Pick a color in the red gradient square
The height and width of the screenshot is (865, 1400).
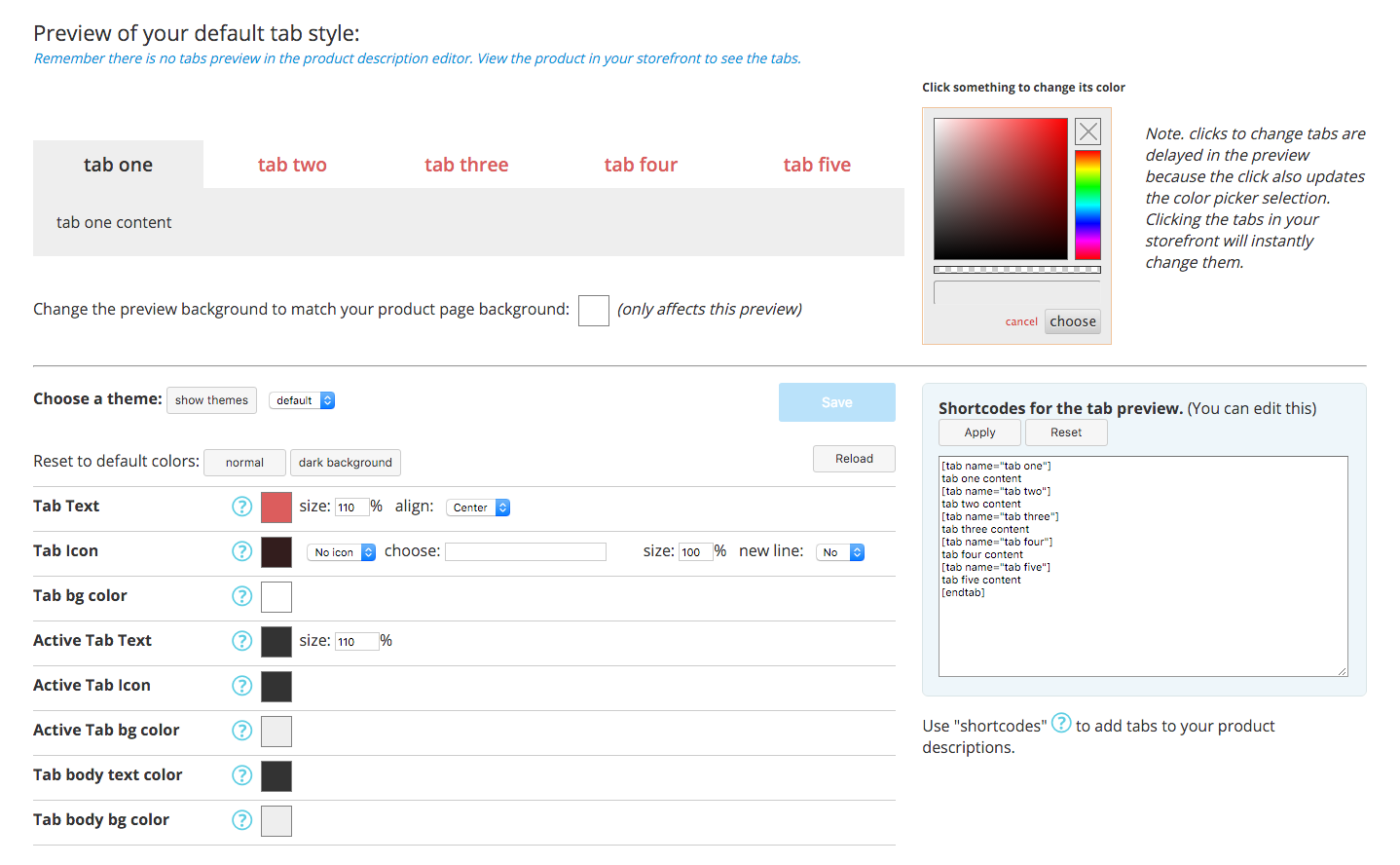(1001, 189)
